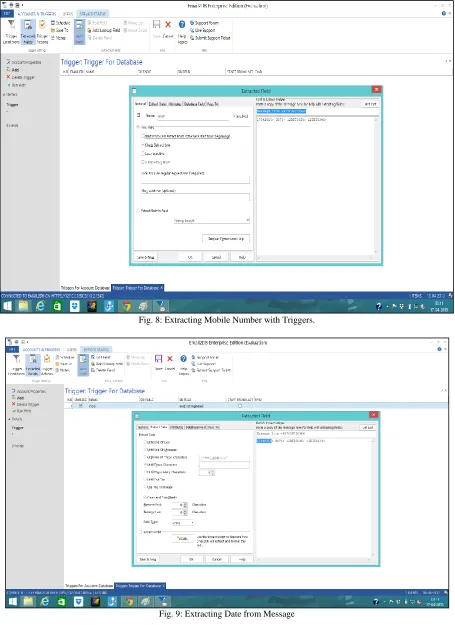
Task: Open Help Topics question icon in Fig. 9 ribbon
Action: [x=183, y=358]
